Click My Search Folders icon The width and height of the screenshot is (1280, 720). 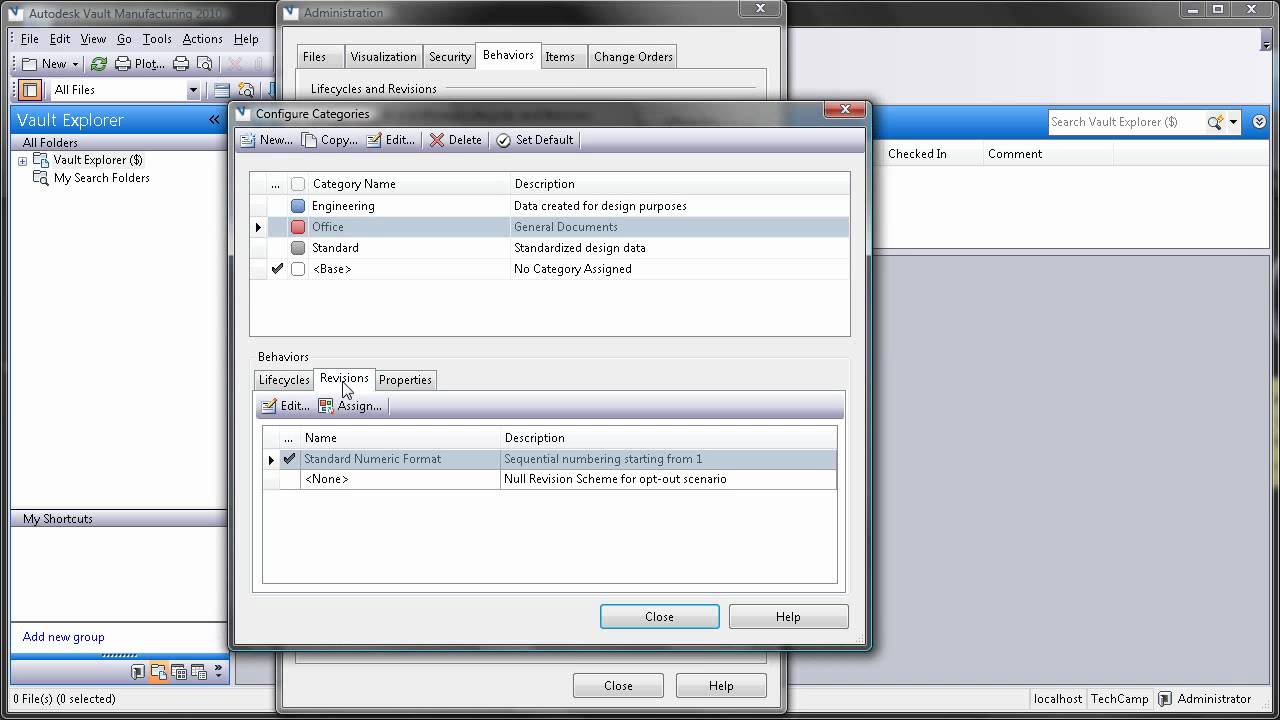pyautogui.click(x=41, y=178)
